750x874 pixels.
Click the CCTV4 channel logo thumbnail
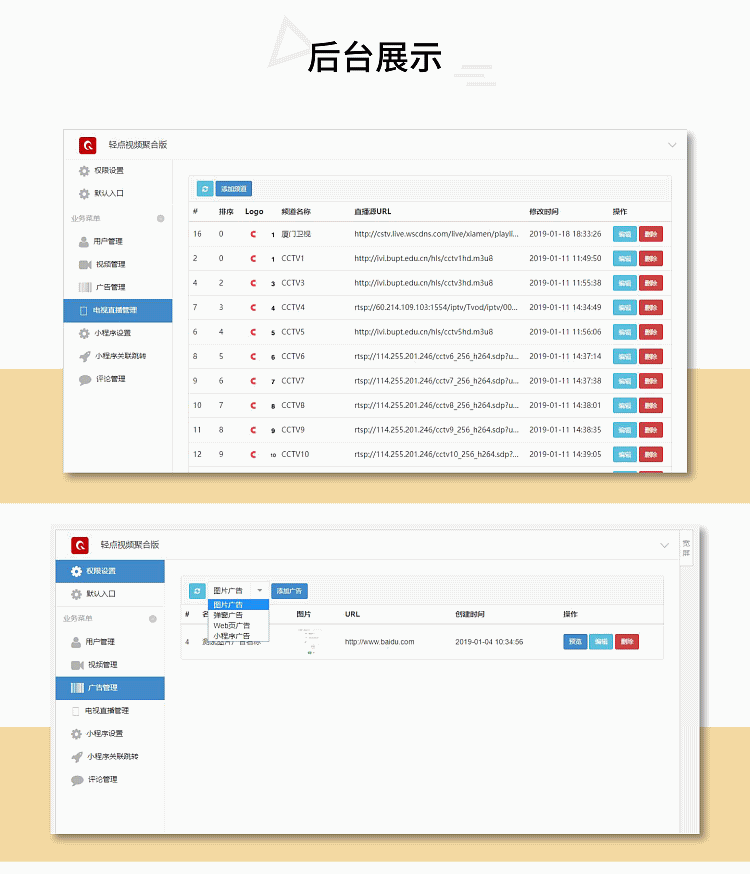262,308
